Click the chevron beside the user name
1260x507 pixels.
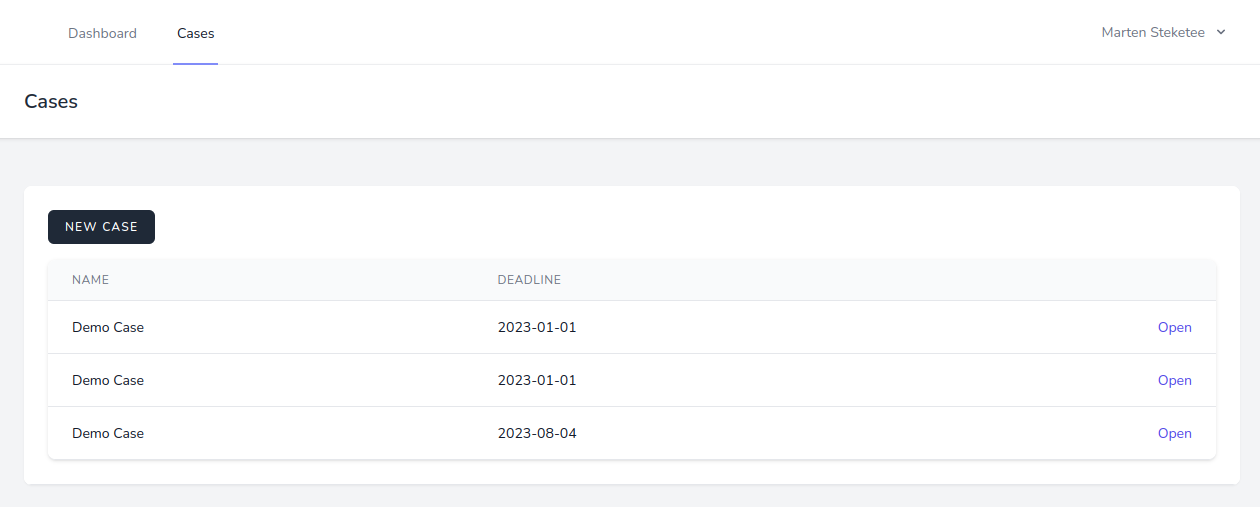point(1221,33)
